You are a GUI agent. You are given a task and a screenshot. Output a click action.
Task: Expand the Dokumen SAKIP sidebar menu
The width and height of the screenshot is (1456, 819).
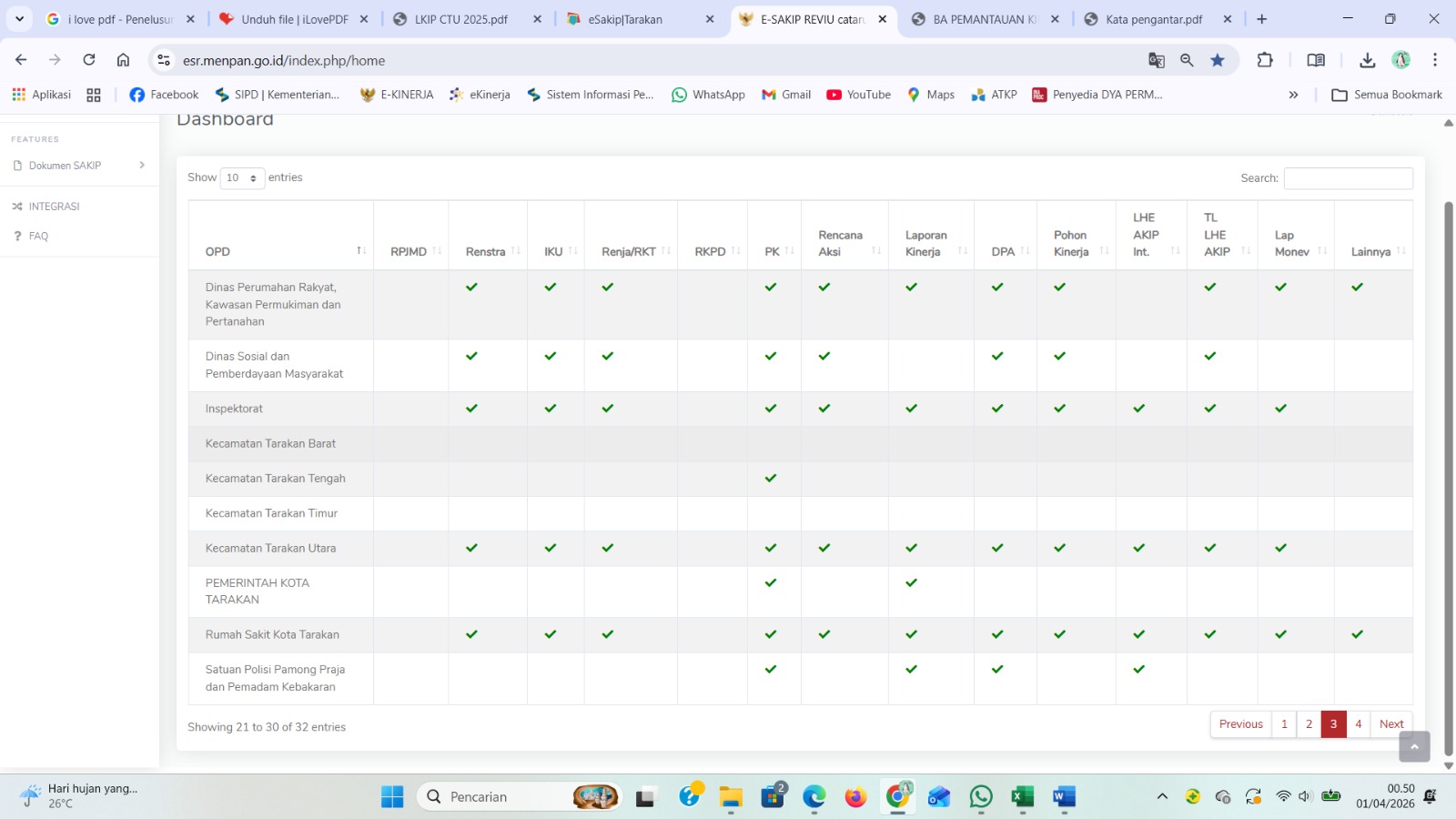coord(79,166)
